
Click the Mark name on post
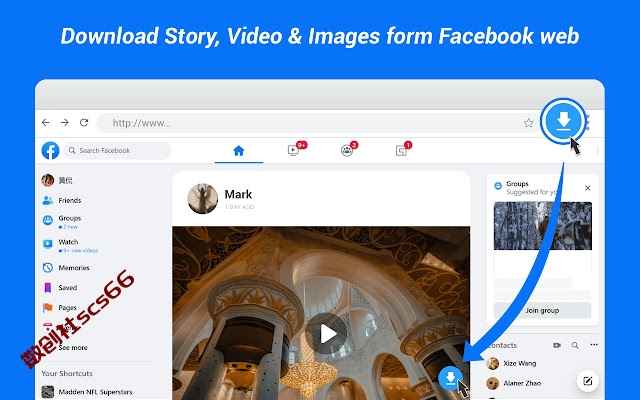pos(238,194)
